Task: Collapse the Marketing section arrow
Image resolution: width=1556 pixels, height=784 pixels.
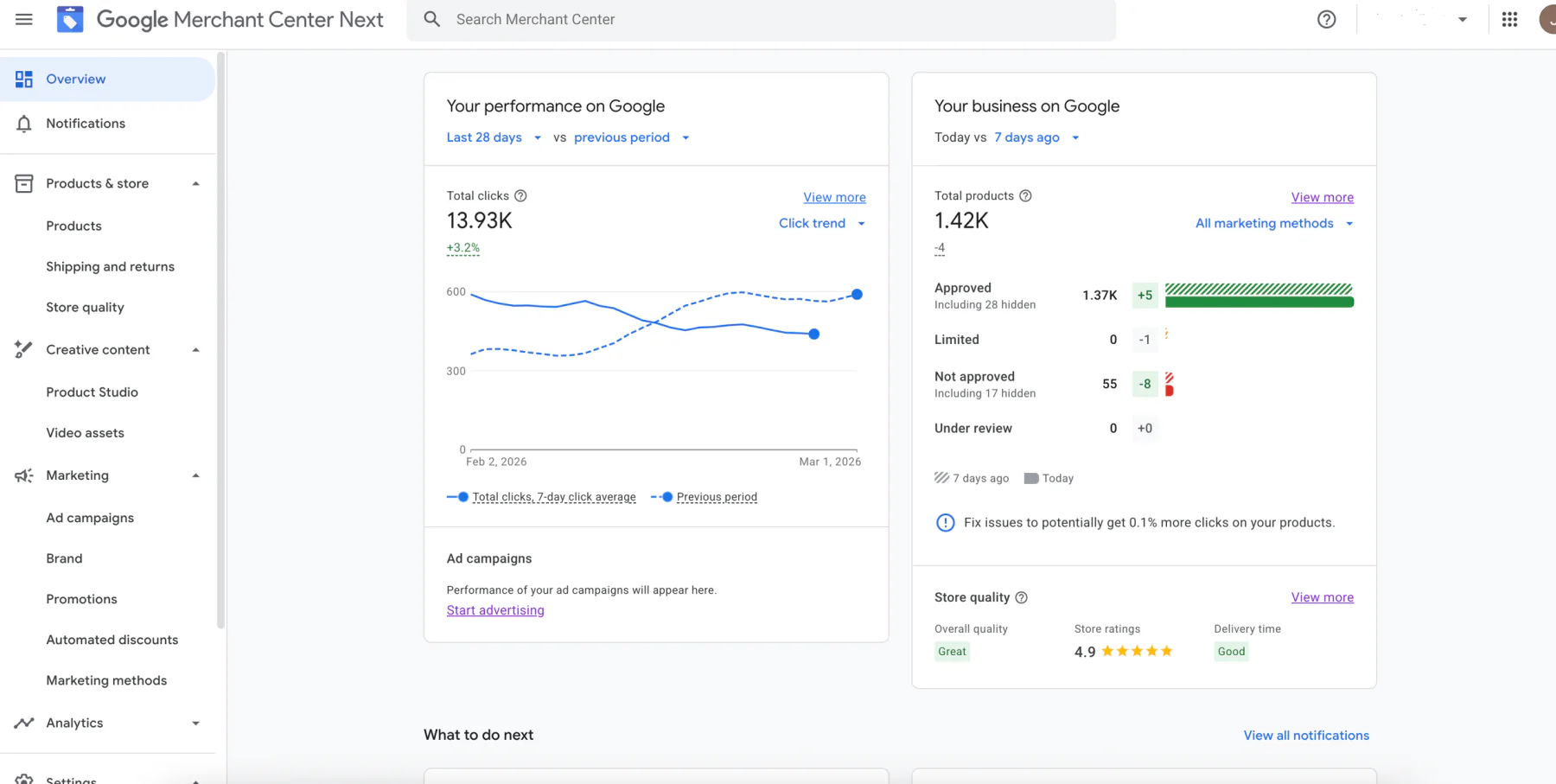Action: (196, 475)
